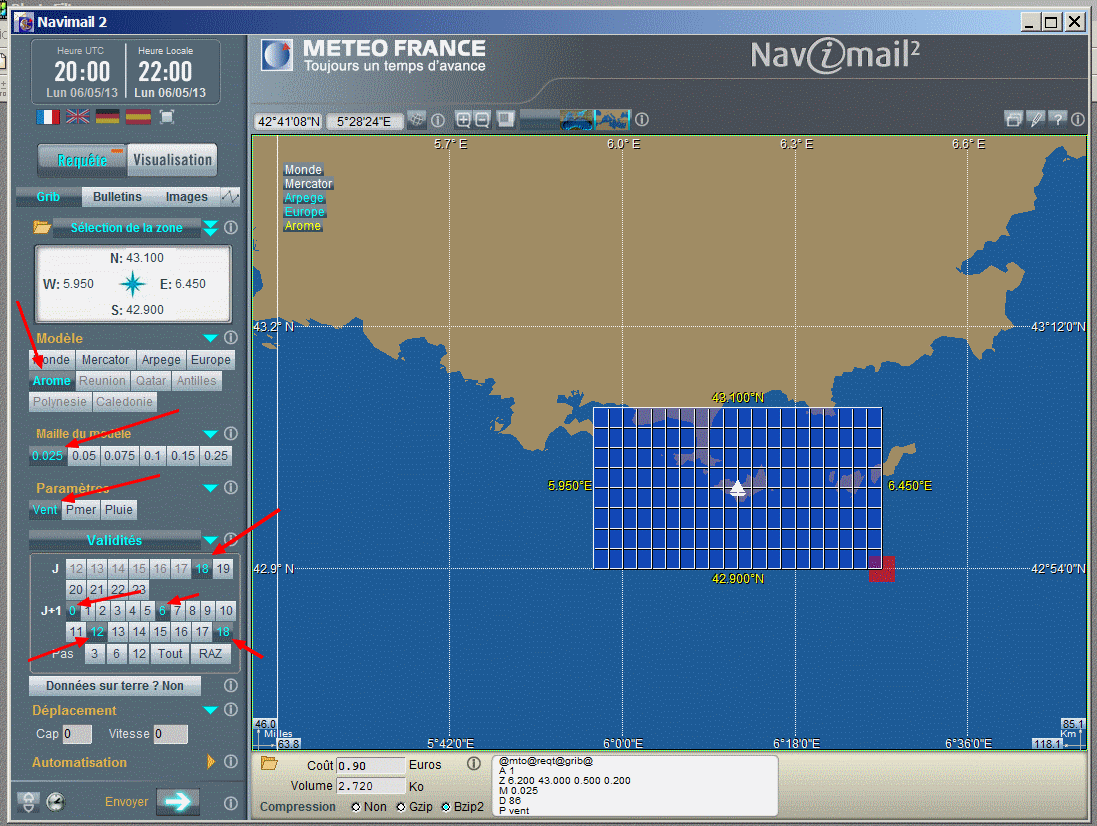Select validity hour 10 on day J+1
1097x826 pixels.
[x=225, y=611]
